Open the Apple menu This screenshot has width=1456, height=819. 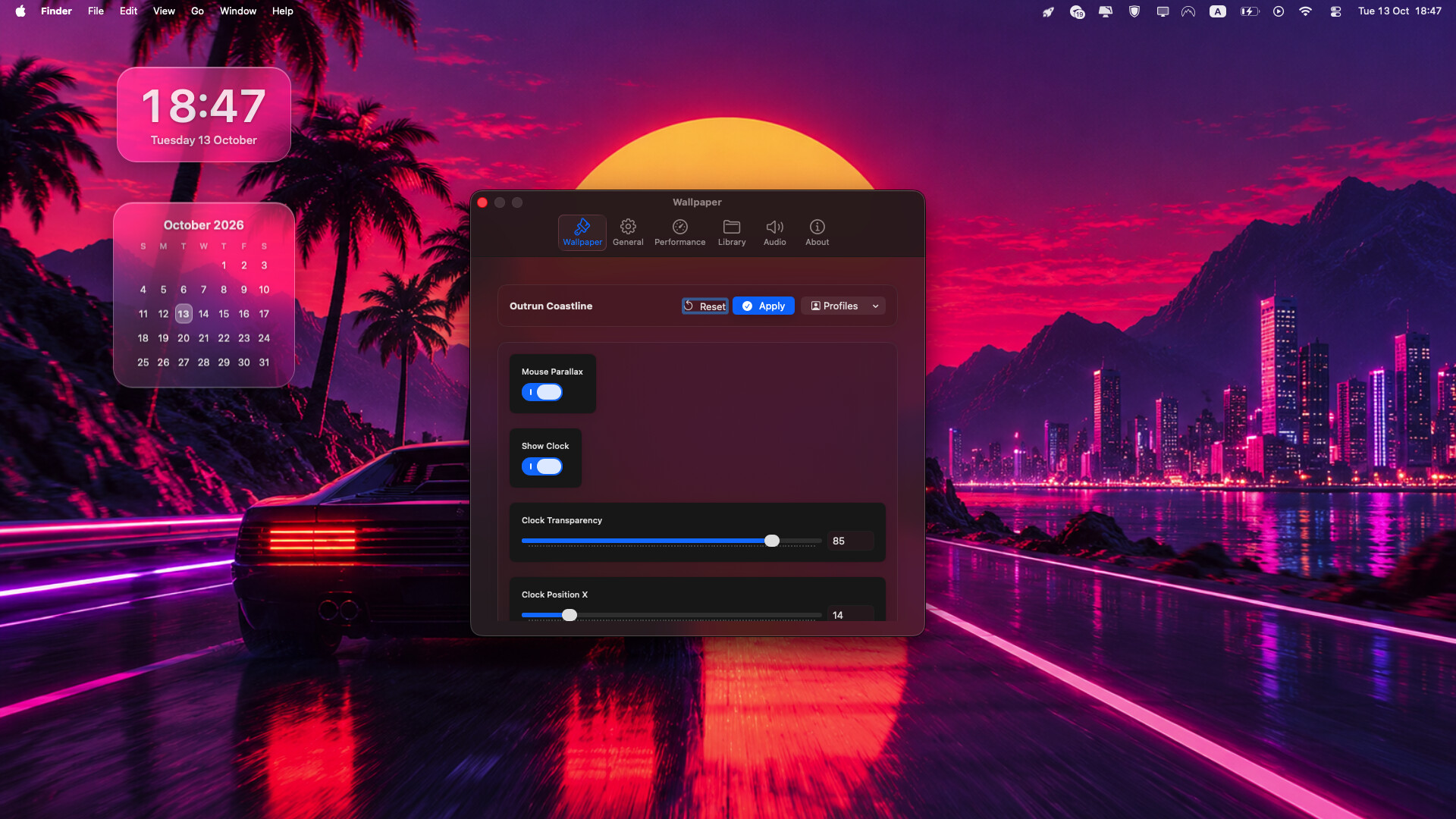[x=20, y=11]
